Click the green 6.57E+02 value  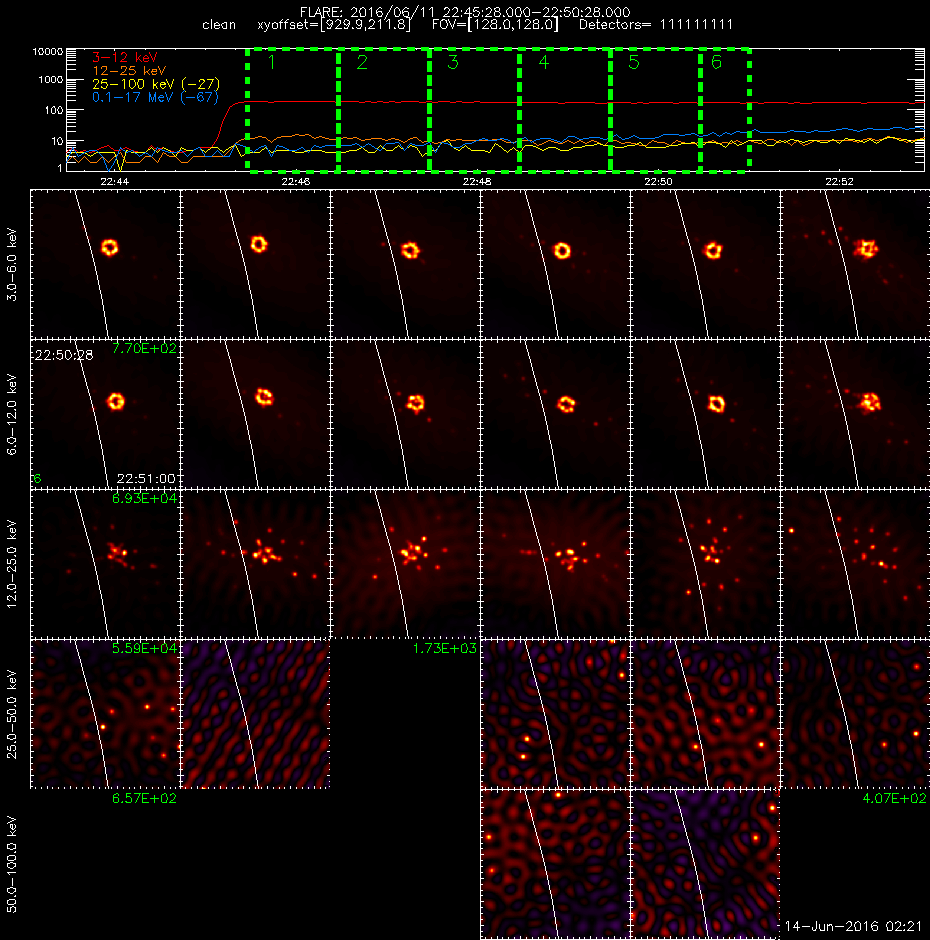[x=145, y=798]
